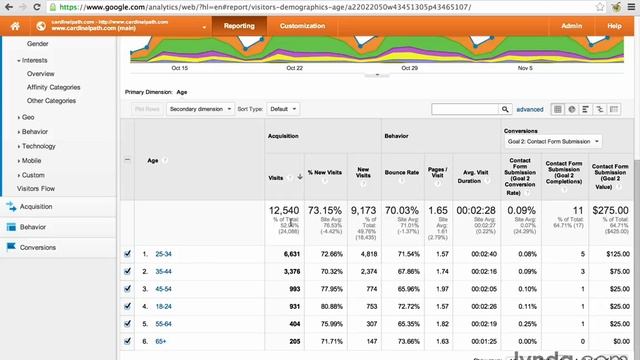Uncheck the 35-44 age row checkbox
Viewport: 640px width, 360px height.
(x=127, y=271)
